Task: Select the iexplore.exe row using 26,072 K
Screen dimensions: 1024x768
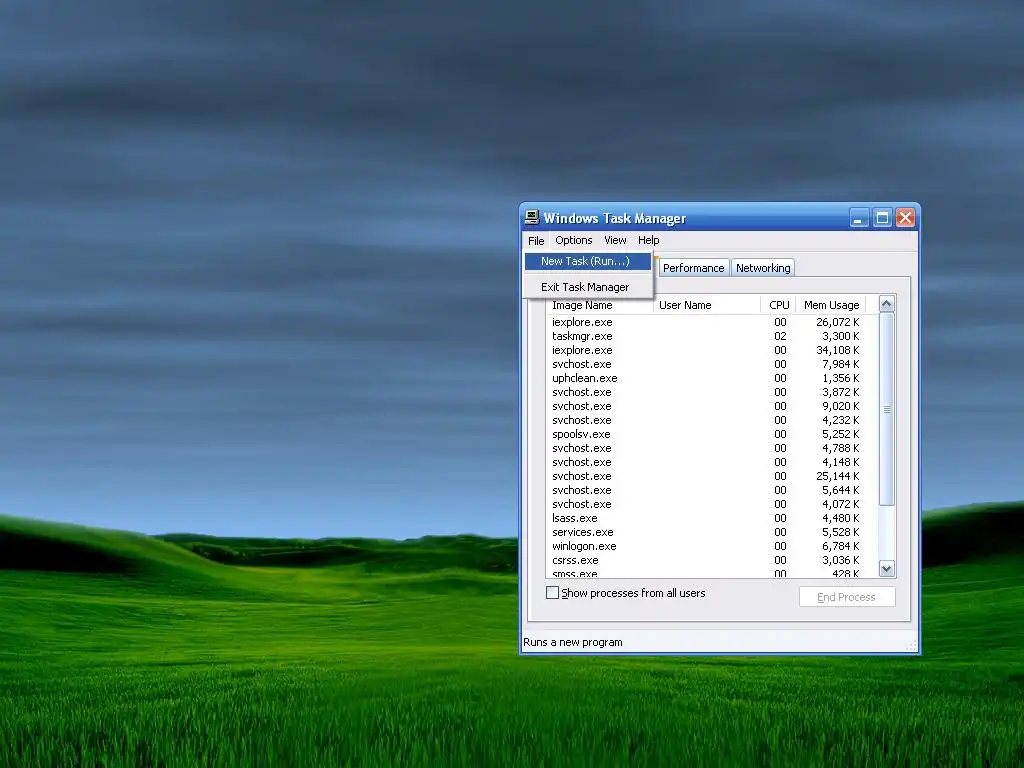Action: tap(705, 322)
